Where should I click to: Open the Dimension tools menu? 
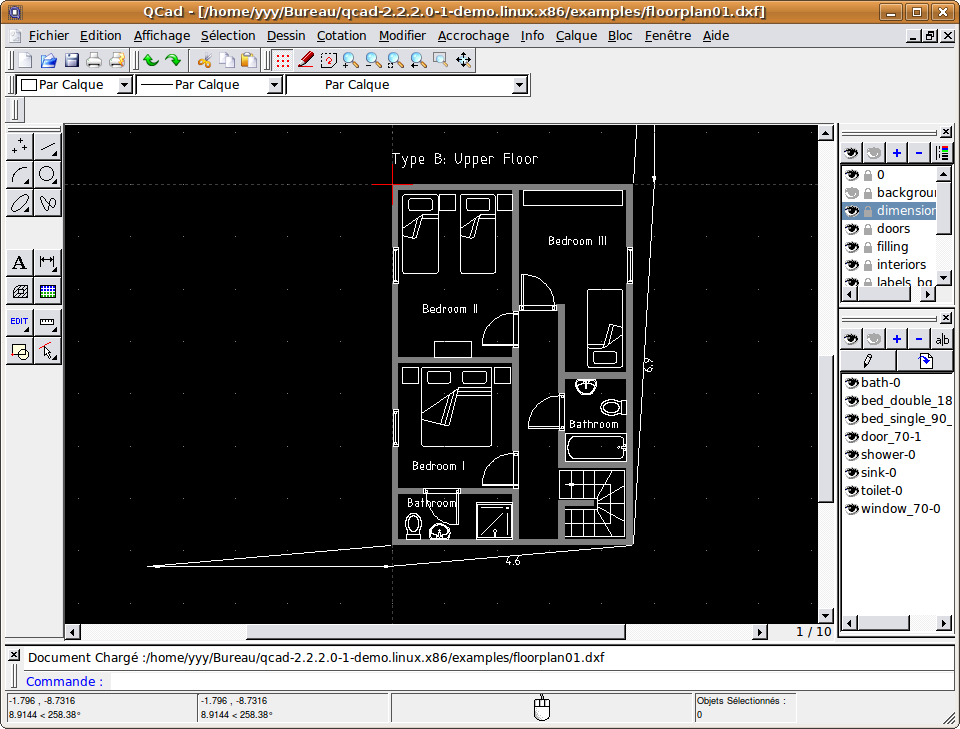tap(47, 263)
